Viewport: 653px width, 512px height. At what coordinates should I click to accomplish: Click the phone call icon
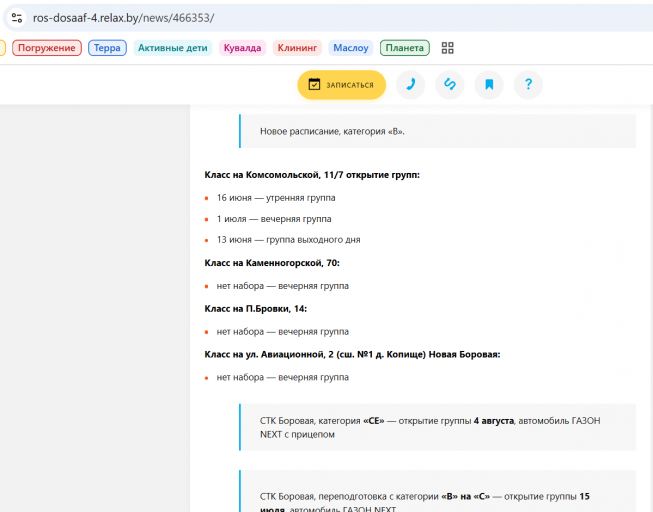[410, 85]
